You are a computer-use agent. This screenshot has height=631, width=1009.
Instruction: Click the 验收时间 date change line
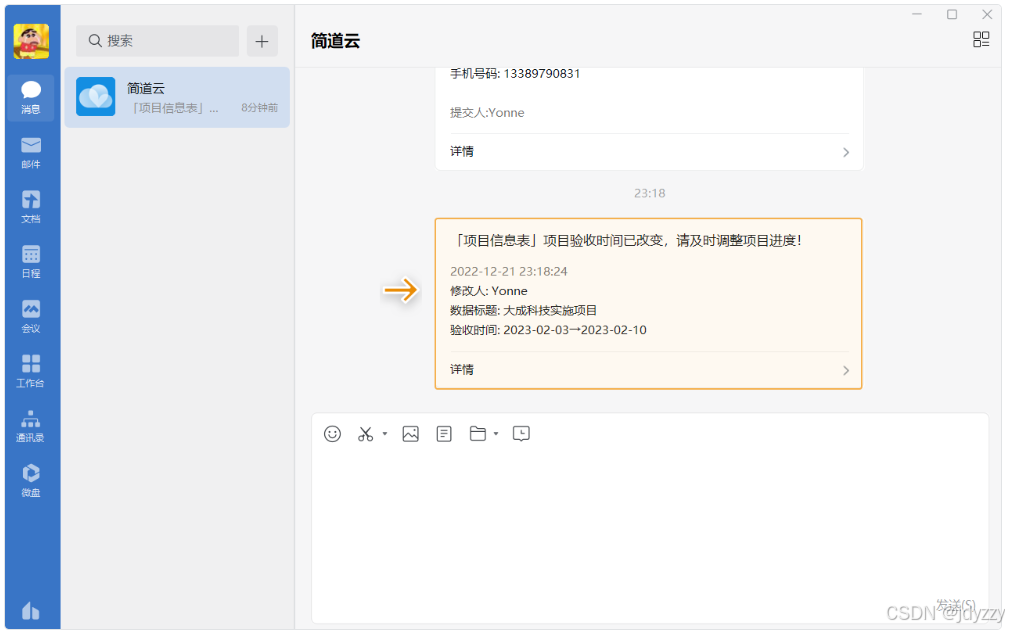tap(548, 330)
